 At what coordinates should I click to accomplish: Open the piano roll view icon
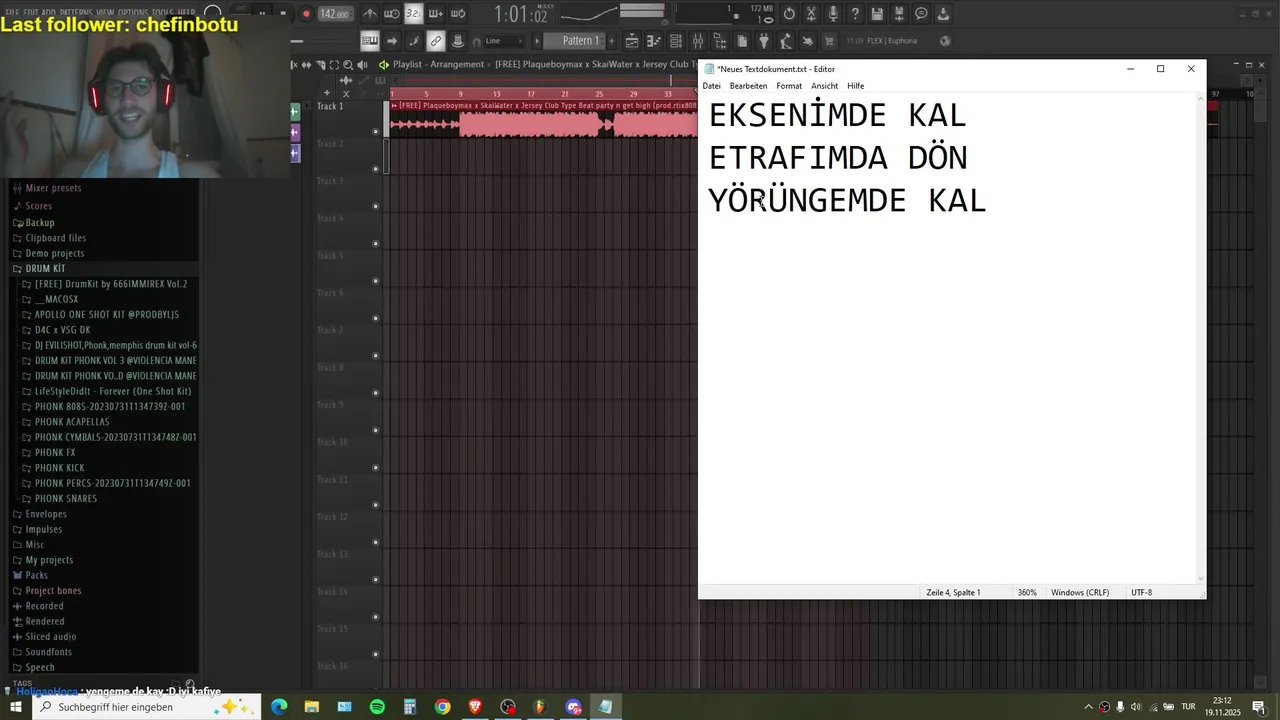654,41
